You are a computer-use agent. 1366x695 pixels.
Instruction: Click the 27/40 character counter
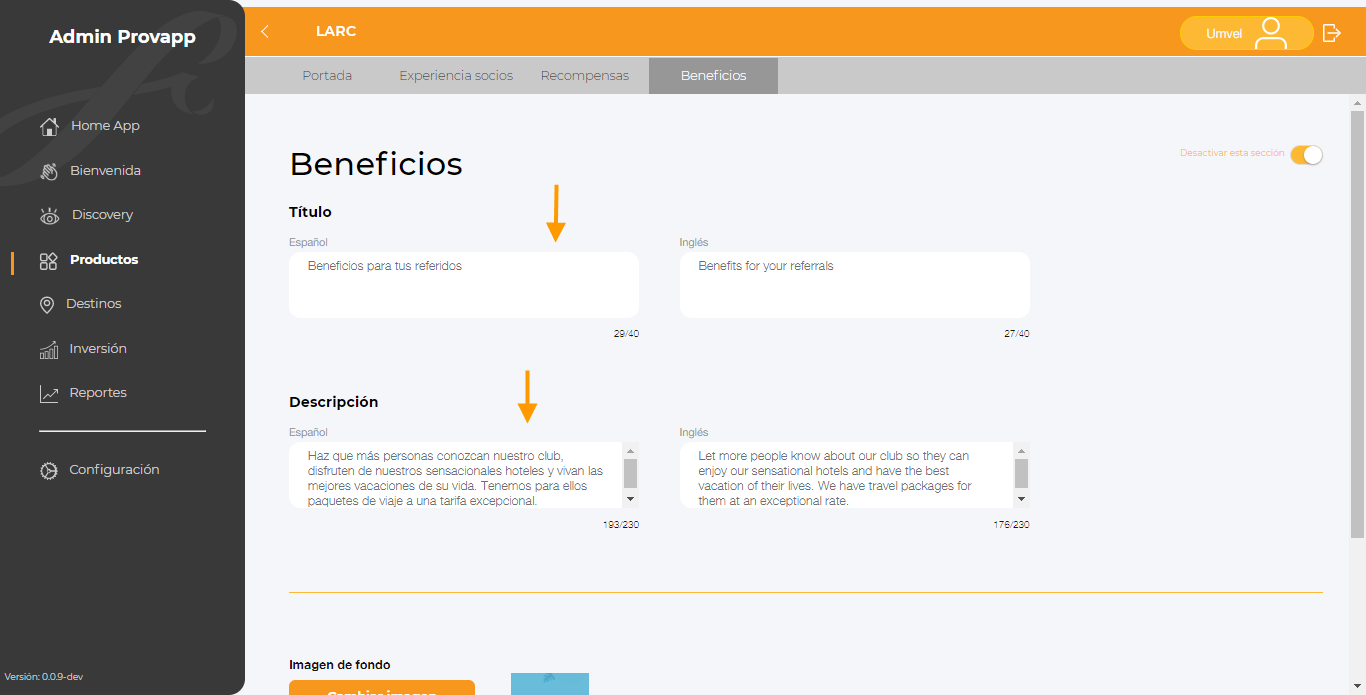pyautogui.click(x=1017, y=334)
